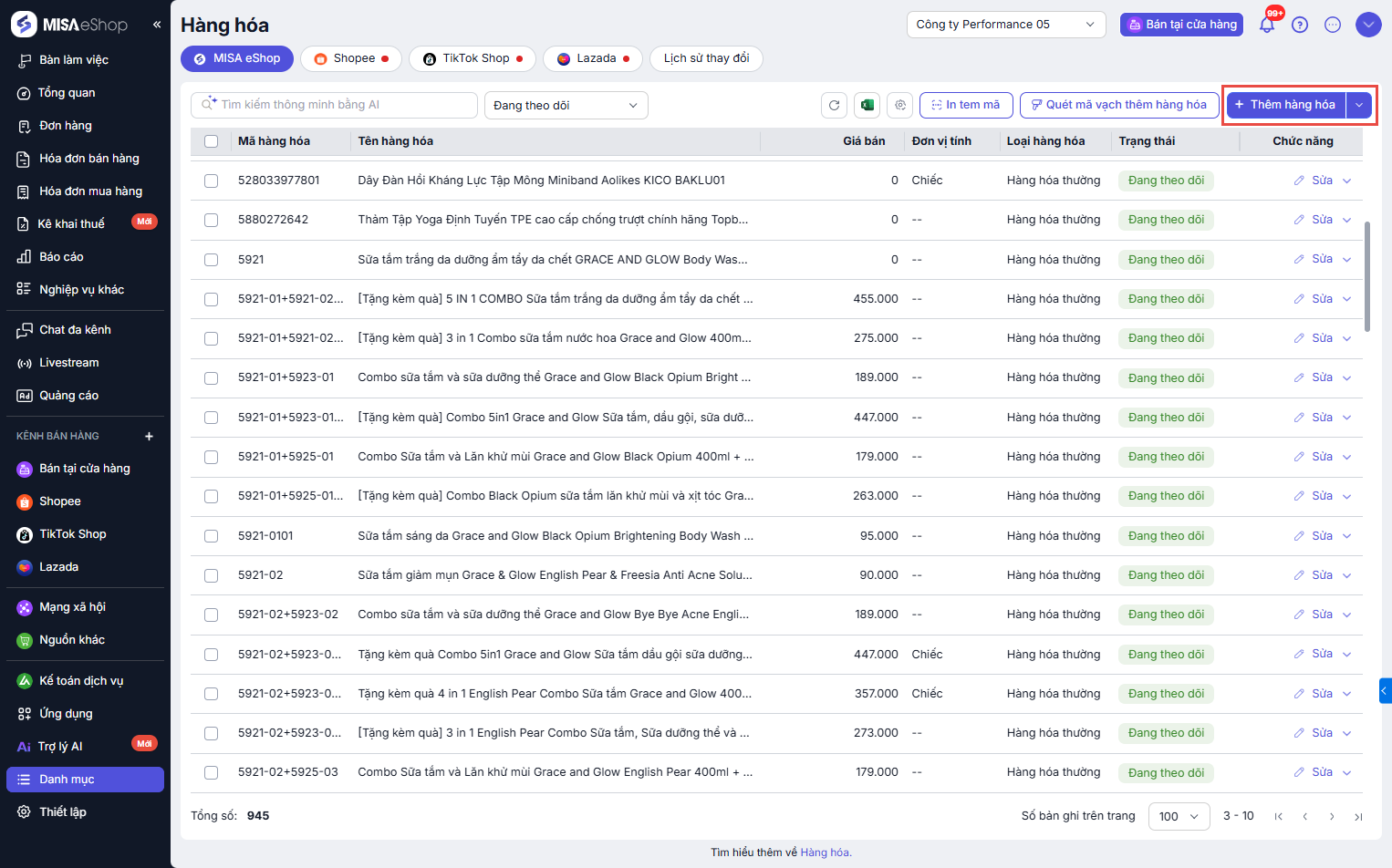Go to next page arrow
The image size is (1392, 868).
pos(1333,817)
